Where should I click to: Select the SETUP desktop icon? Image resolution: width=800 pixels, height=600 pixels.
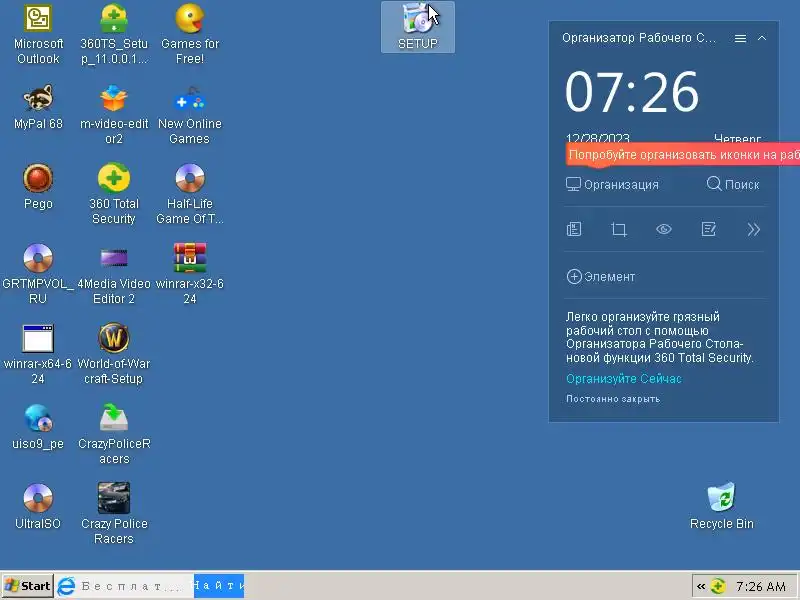[418, 27]
